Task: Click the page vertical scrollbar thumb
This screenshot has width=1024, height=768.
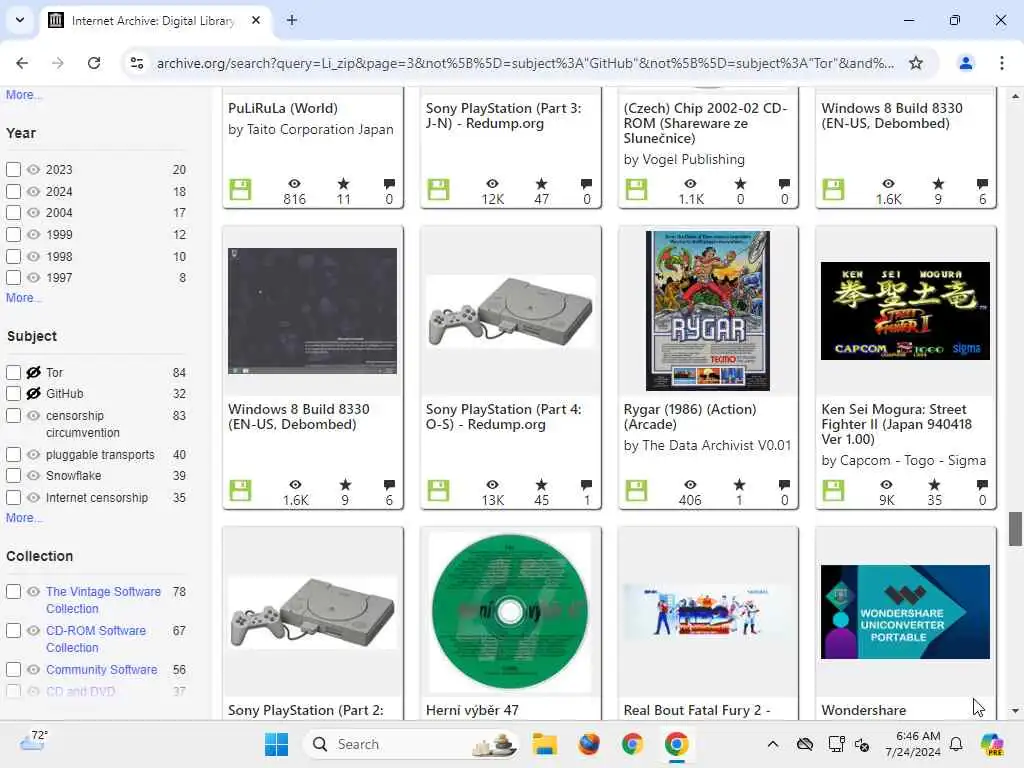Action: 1015,529
